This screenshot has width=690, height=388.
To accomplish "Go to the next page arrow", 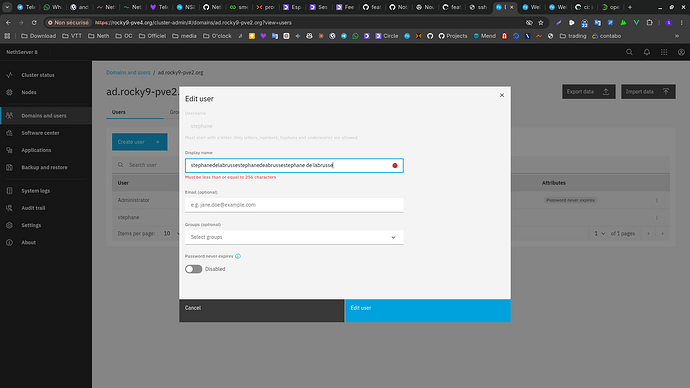I will (x=662, y=234).
